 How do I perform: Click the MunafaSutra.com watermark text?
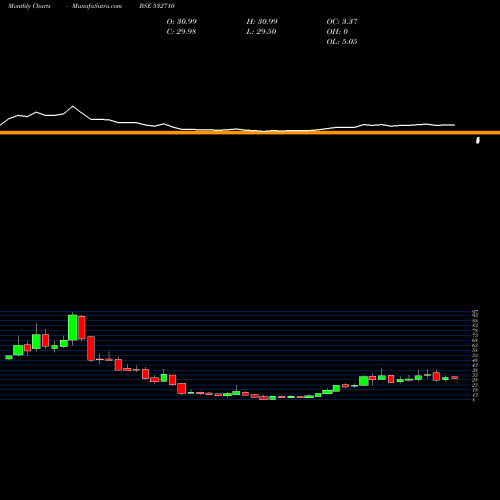pos(97,6)
